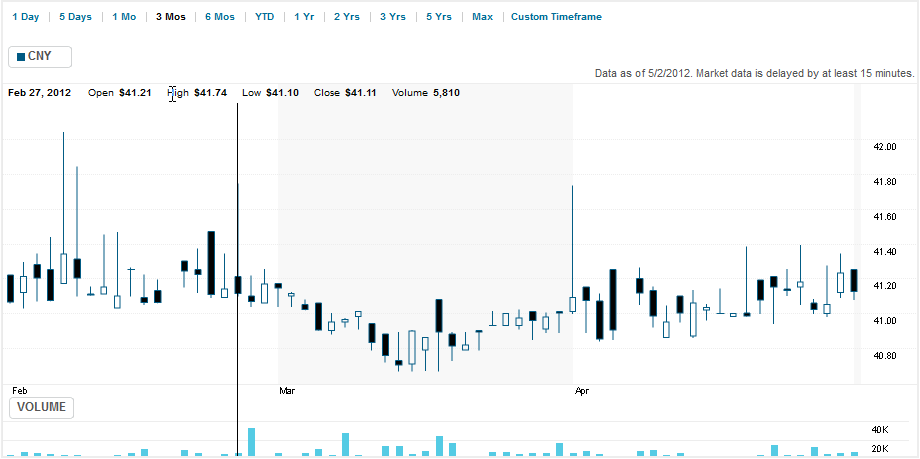This screenshot has width=920, height=459.
Task: Select the 2 Yrs timeframe
Action: tap(347, 17)
